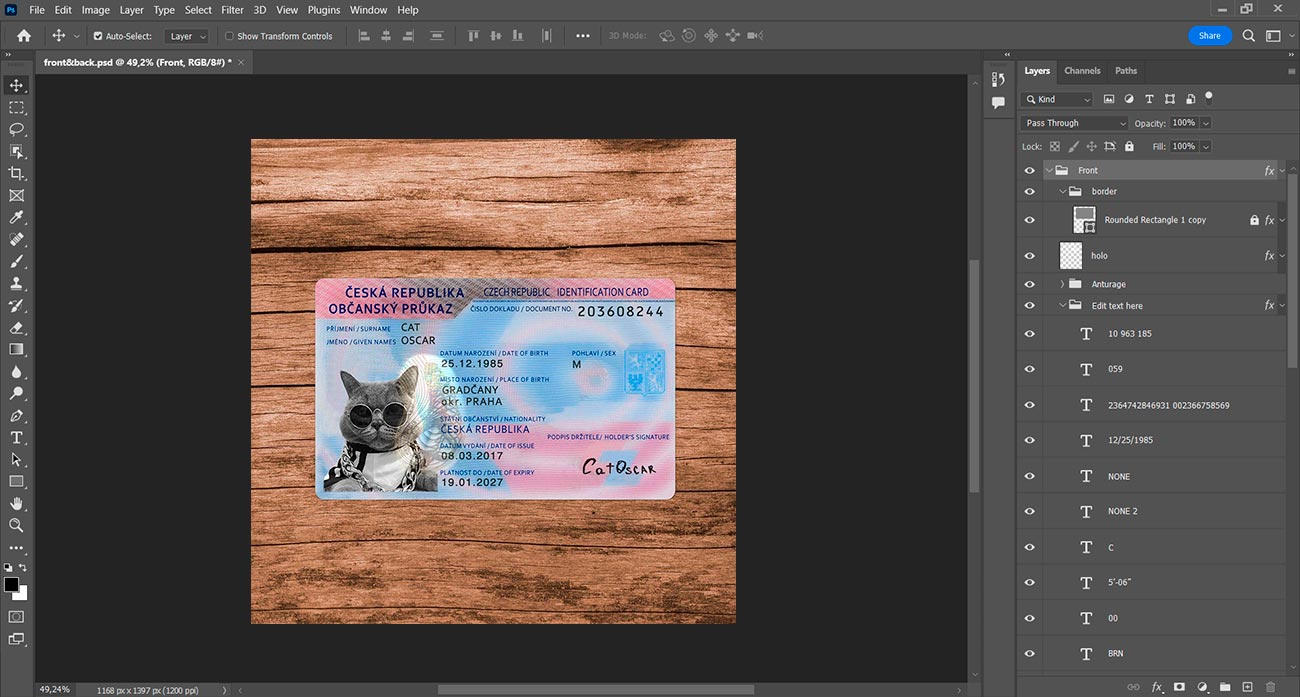
Task: Switch to the Channels tab
Action: pyautogui.click(x=1082, y=71)
